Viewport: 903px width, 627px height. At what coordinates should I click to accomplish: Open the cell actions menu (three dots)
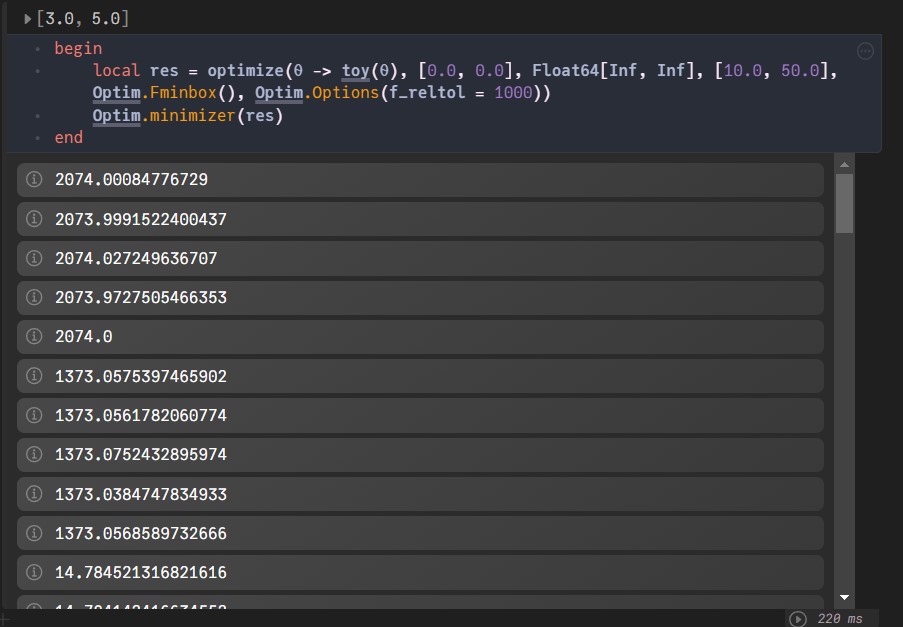(865, 51)
